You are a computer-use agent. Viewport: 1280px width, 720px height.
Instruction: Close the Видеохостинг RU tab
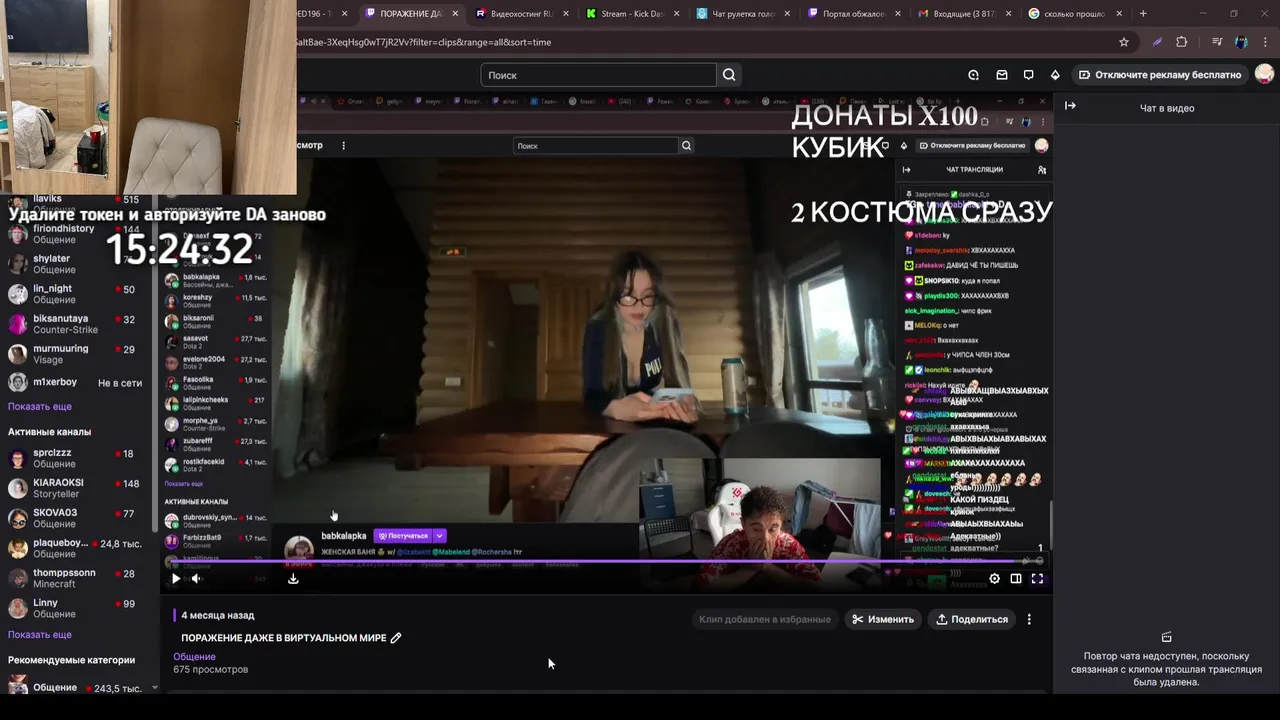tap(566, 14)
